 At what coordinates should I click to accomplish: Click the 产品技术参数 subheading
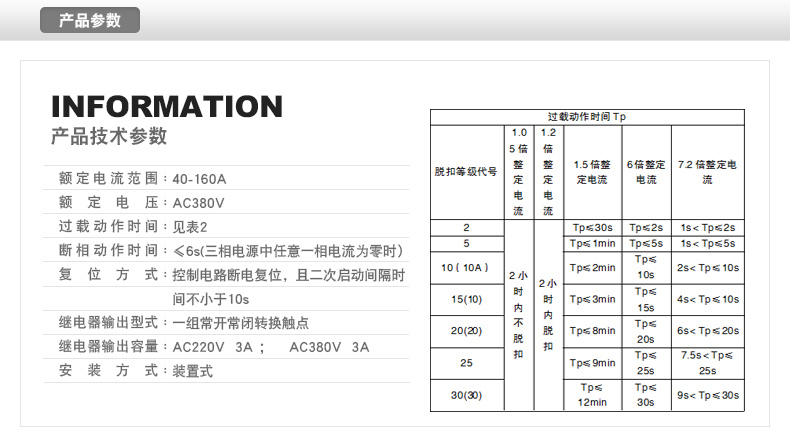tap(108, 136)
